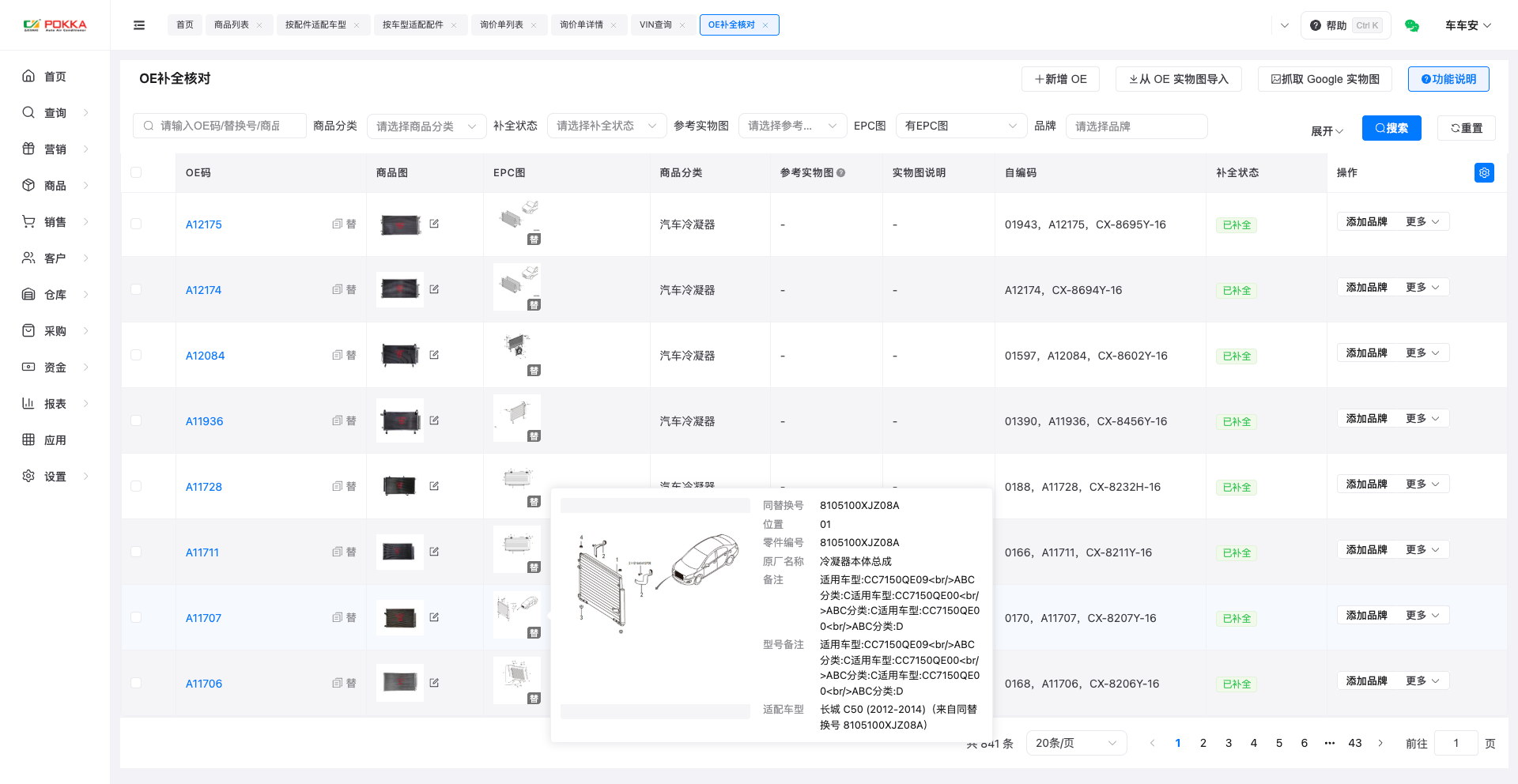1518x784 pixels.
Task: Select the checkbox for row A12174
Action: pyautogui.click(x=136, y=289)
